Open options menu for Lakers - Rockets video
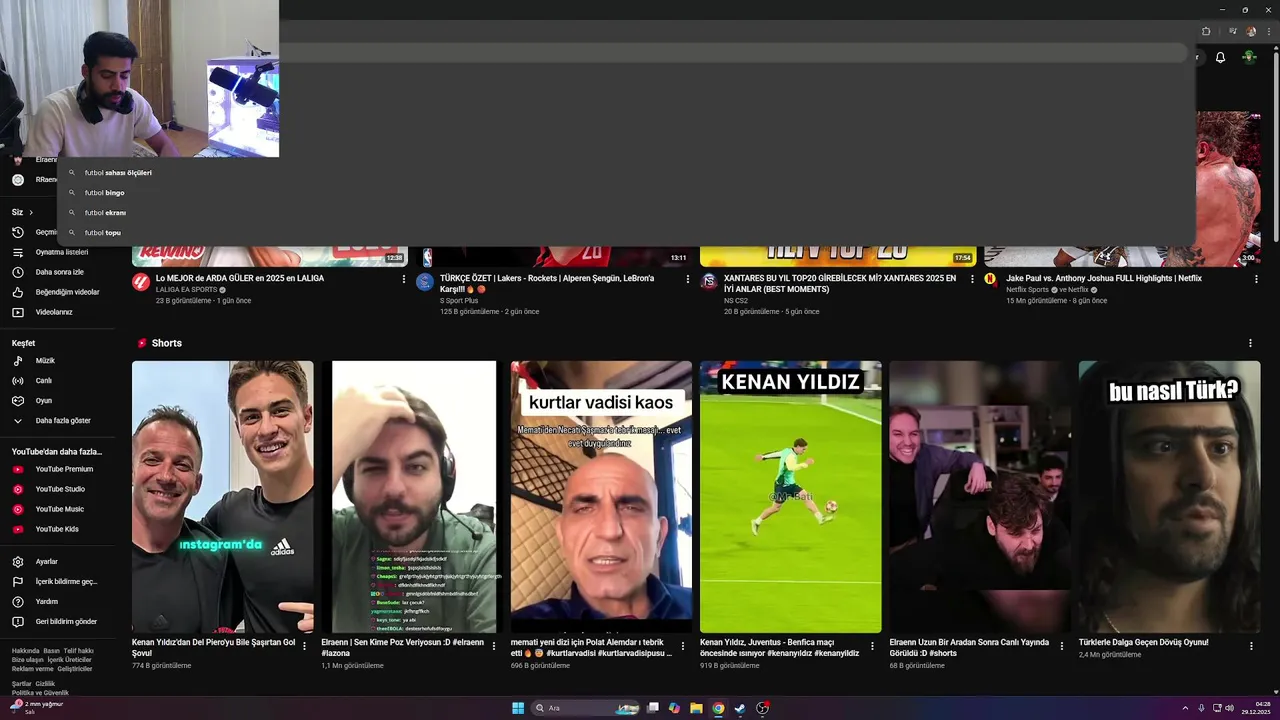 [x=688, y=279]
